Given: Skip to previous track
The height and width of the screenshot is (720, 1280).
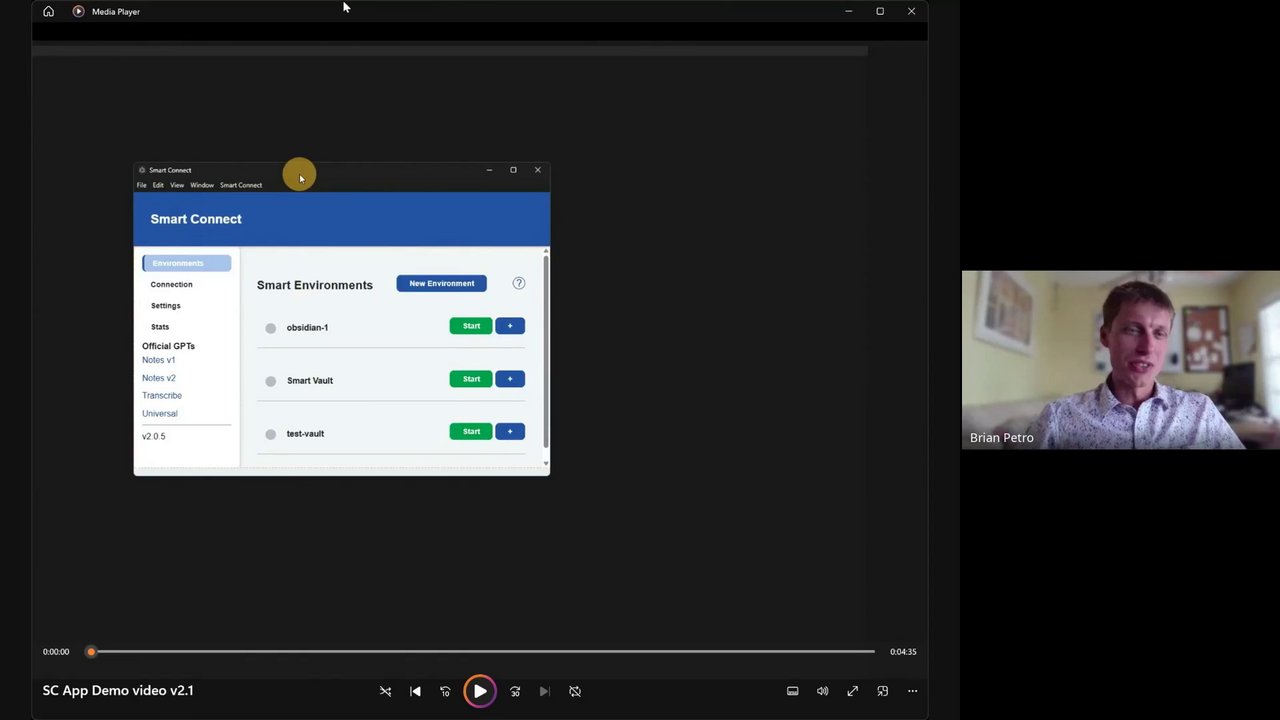Looking at the screenshot, I should [415, 691].
